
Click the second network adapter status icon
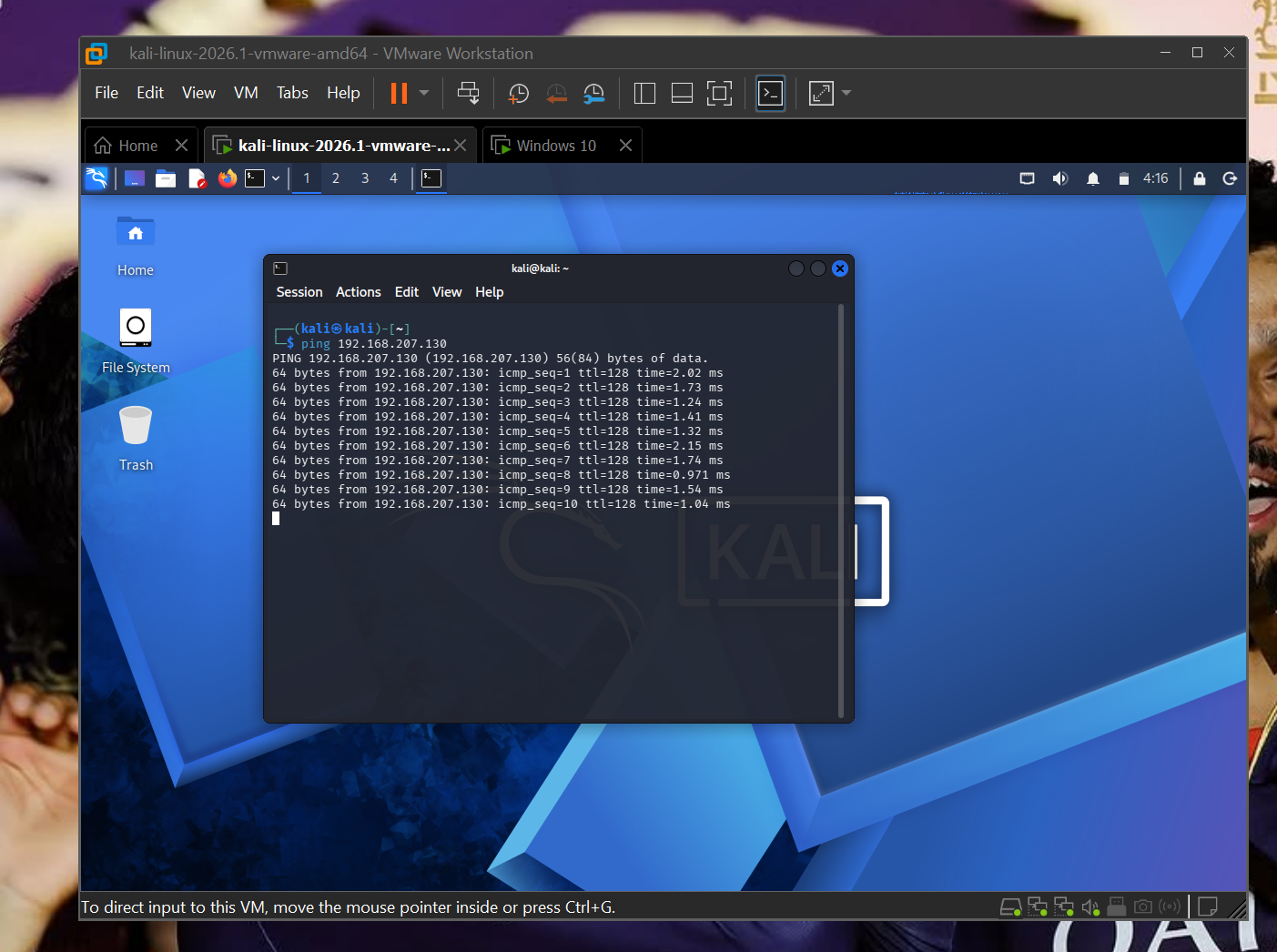point(1064,906)
